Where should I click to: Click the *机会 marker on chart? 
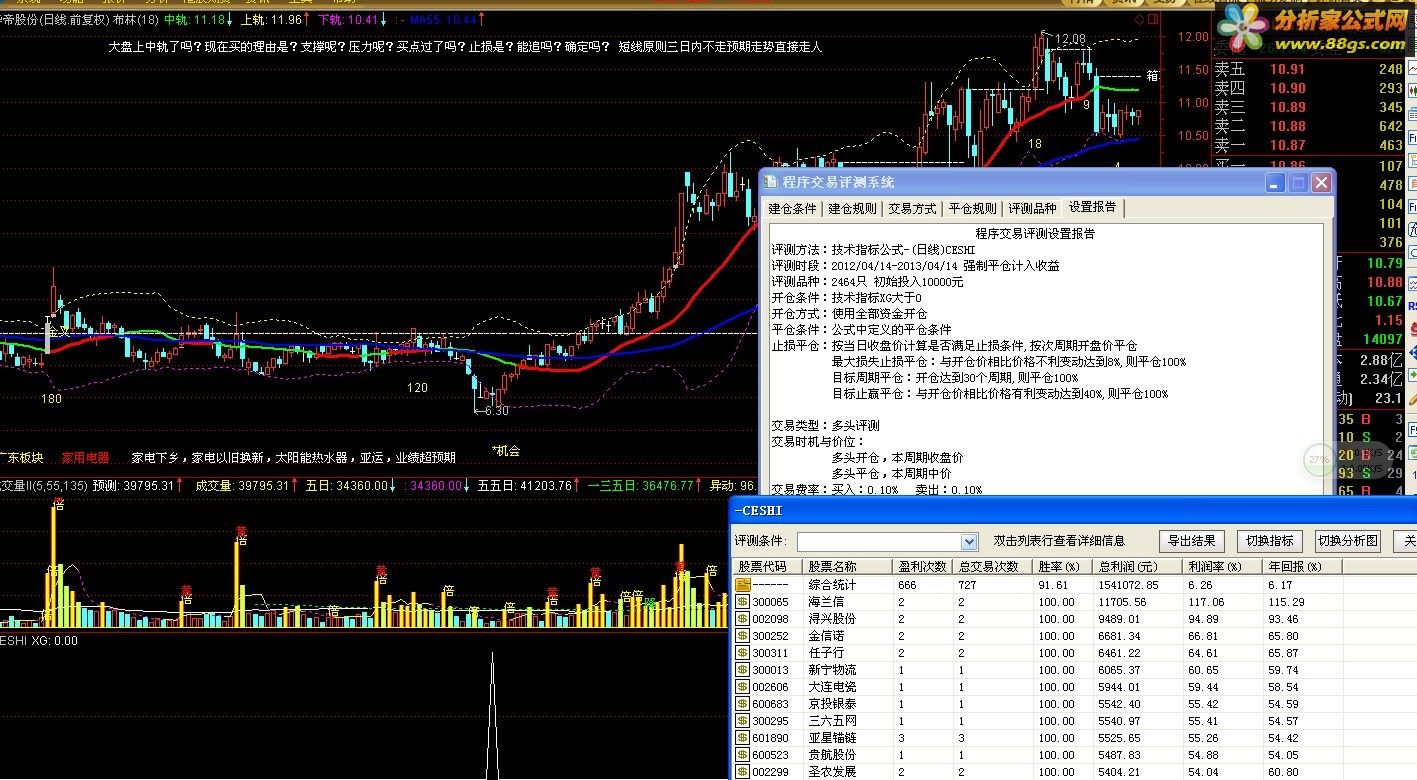[506, 451]
